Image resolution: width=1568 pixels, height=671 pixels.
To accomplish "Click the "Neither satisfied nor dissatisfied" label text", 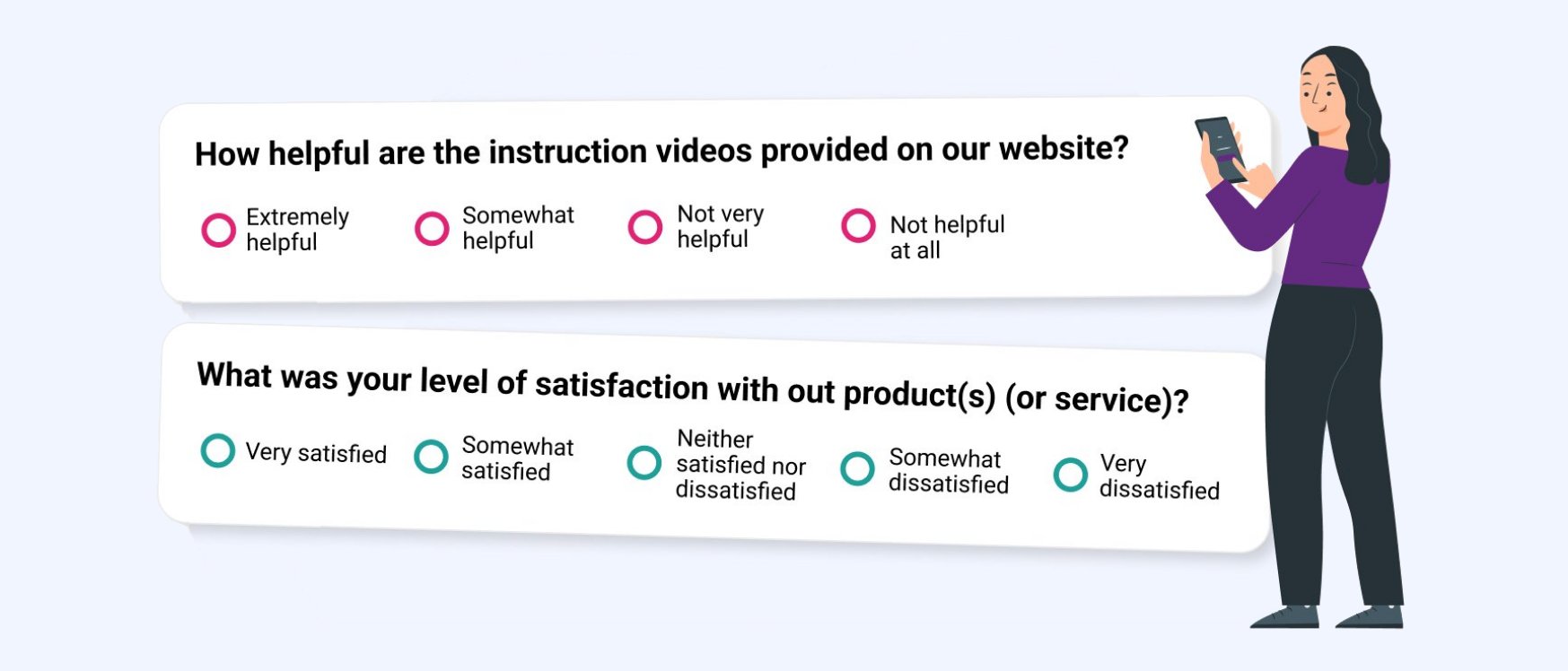I will (740, 465).
